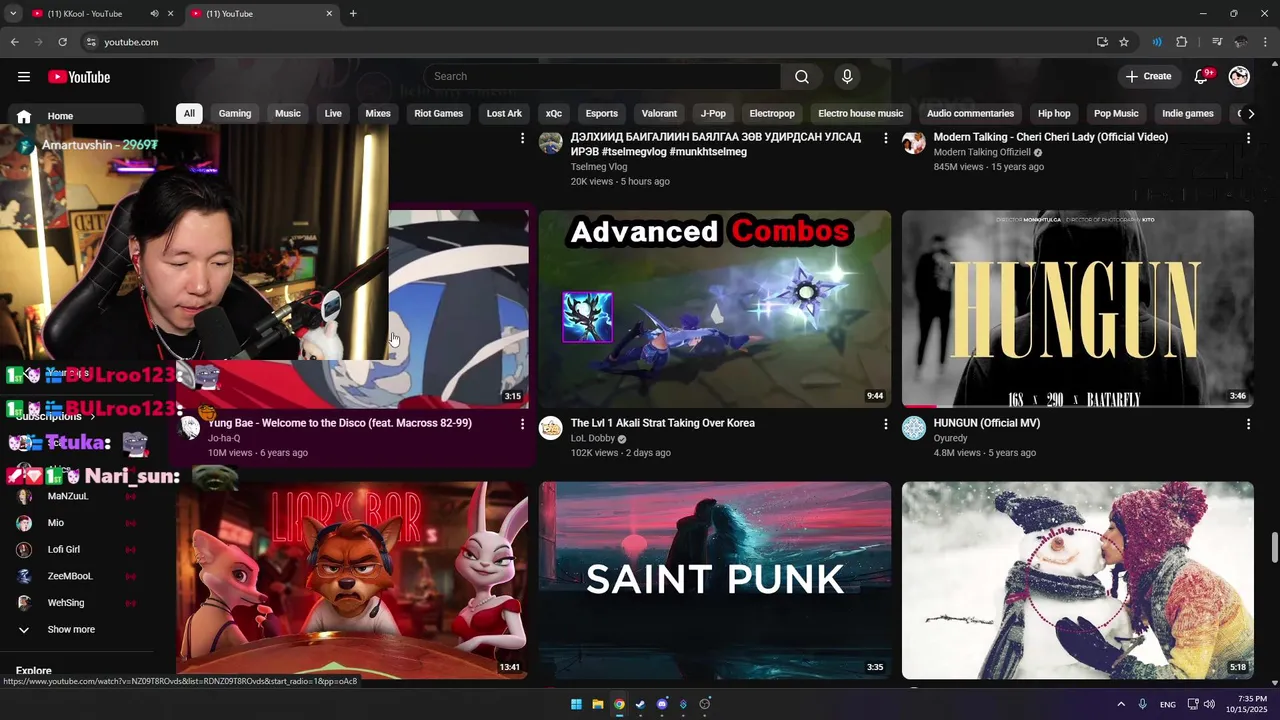This screenshot has height=720, width=1280.
Task: Open snowman kiss video thumbnail
Action: (x=1078, y=580)
